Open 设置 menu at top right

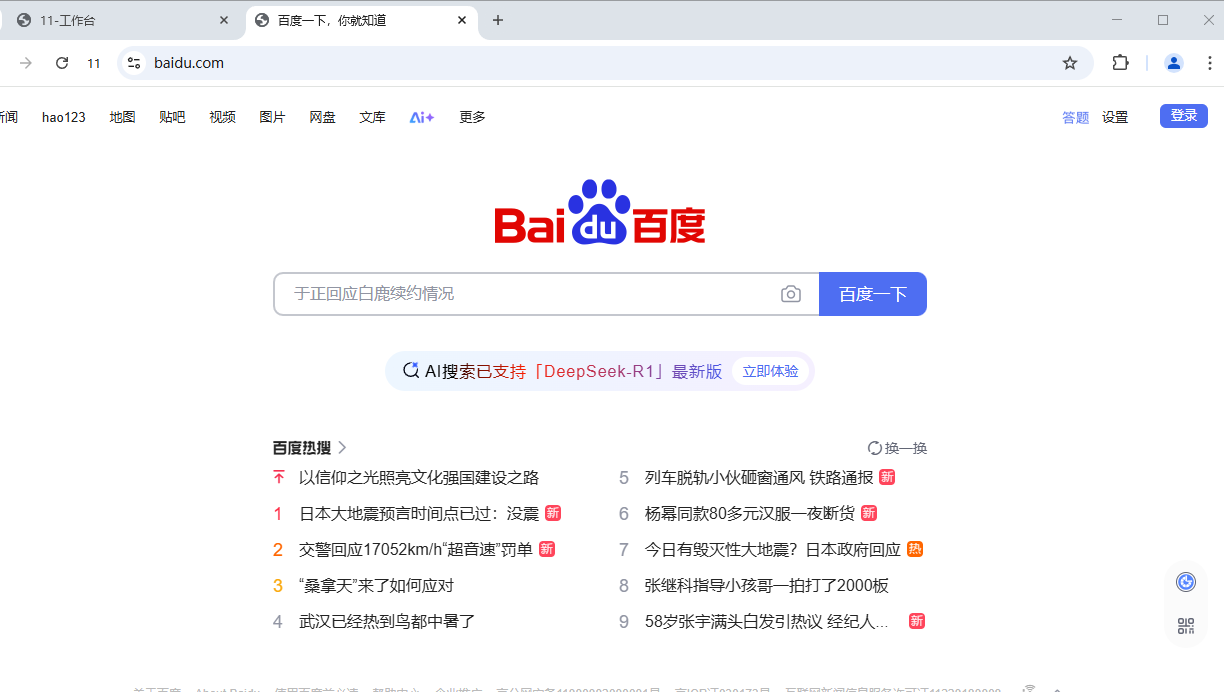(x=1115, y=117)
